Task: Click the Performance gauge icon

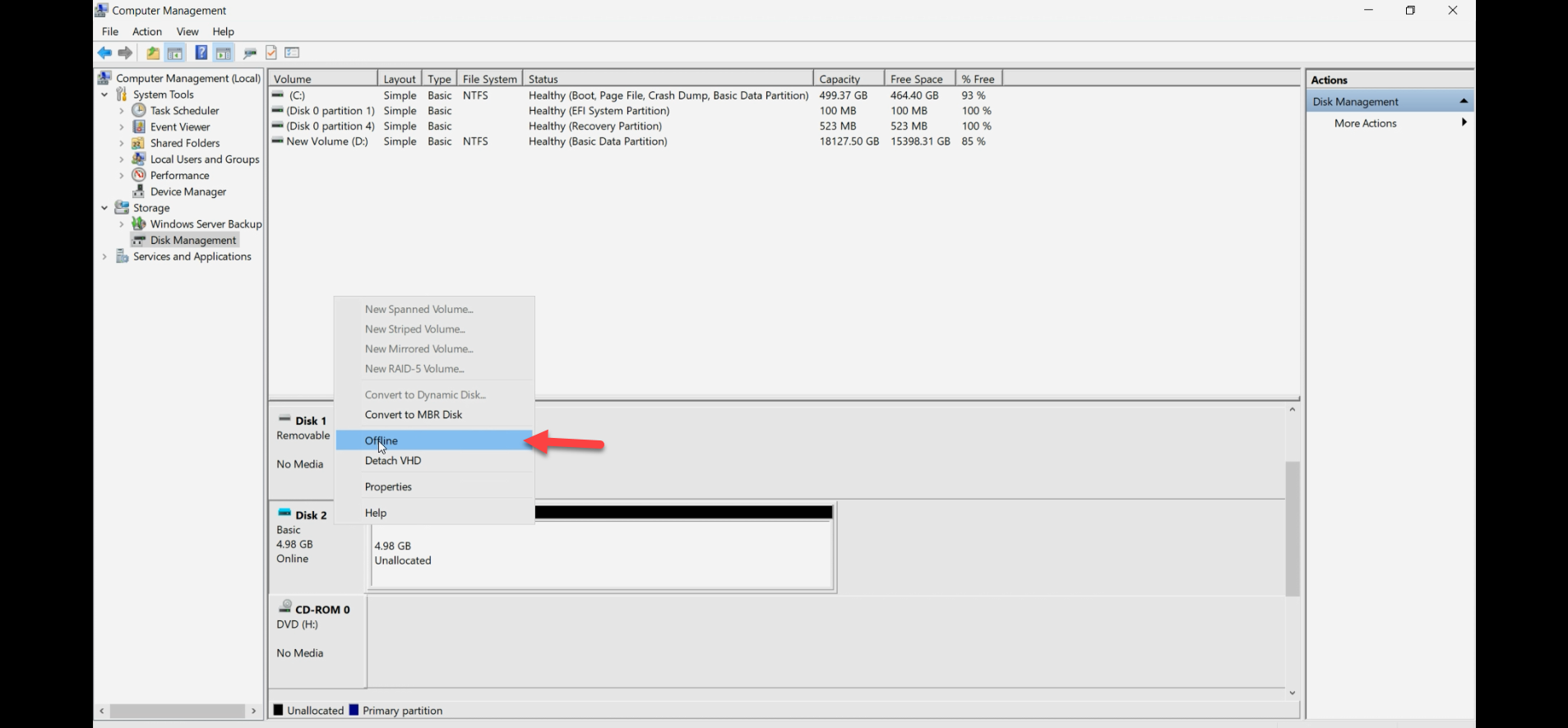Action: [x=139, y=175]
